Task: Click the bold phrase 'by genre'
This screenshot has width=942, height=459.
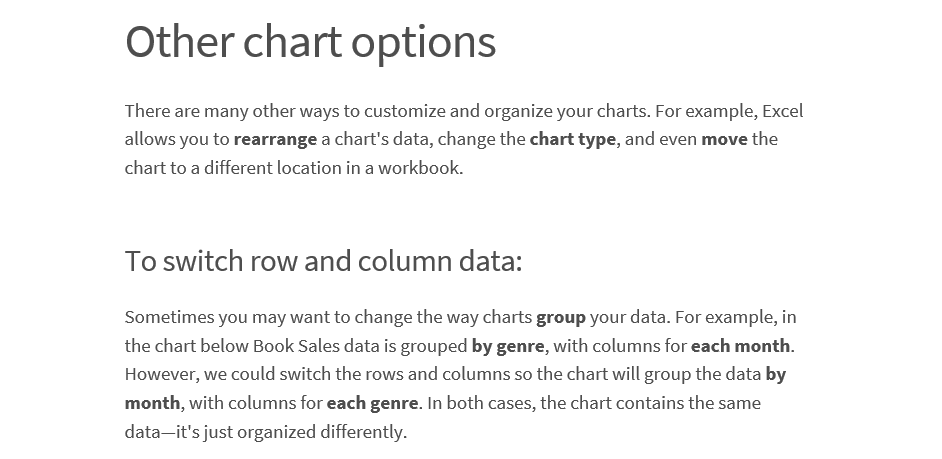Action: tap(508, 346)
